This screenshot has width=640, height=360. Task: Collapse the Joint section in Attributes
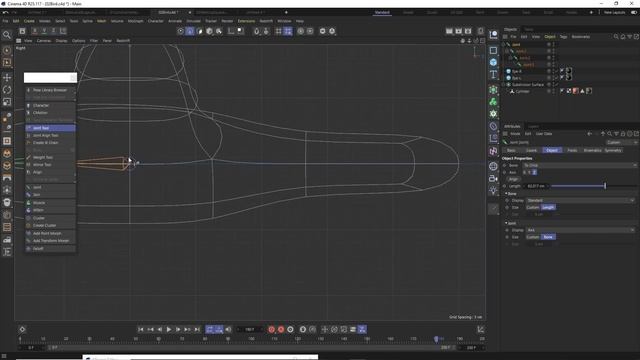pos(507,223)
